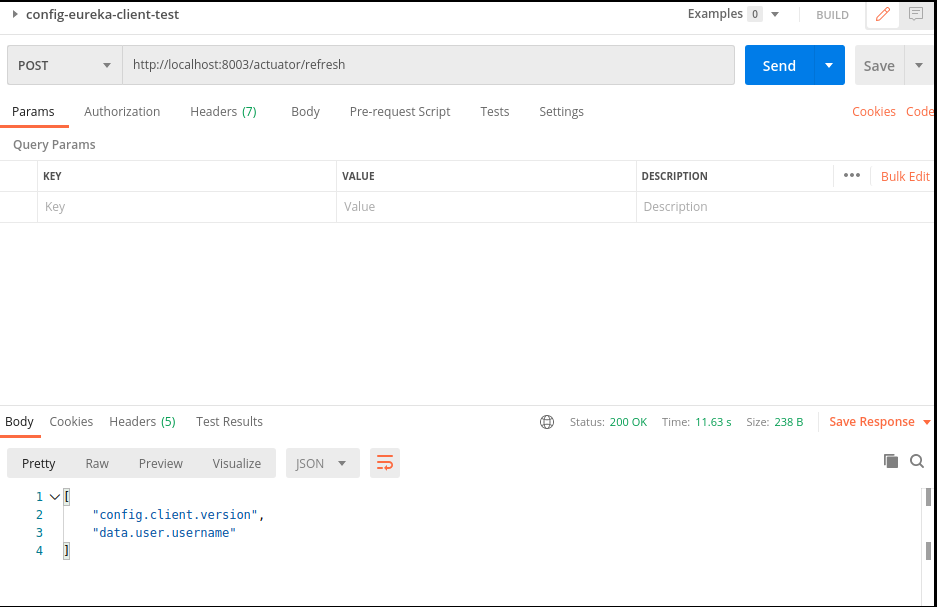The image size is (937, 607).
Task: Click the pencil edit icon
Action: (x=883, y=14)
